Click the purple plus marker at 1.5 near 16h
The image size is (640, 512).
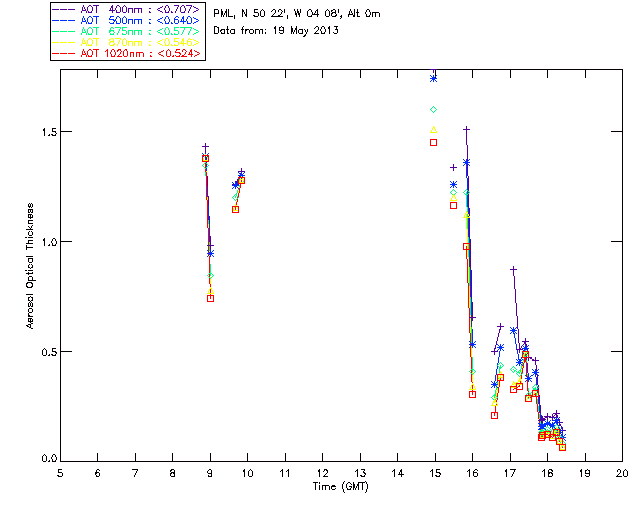[x=466, y=129]
